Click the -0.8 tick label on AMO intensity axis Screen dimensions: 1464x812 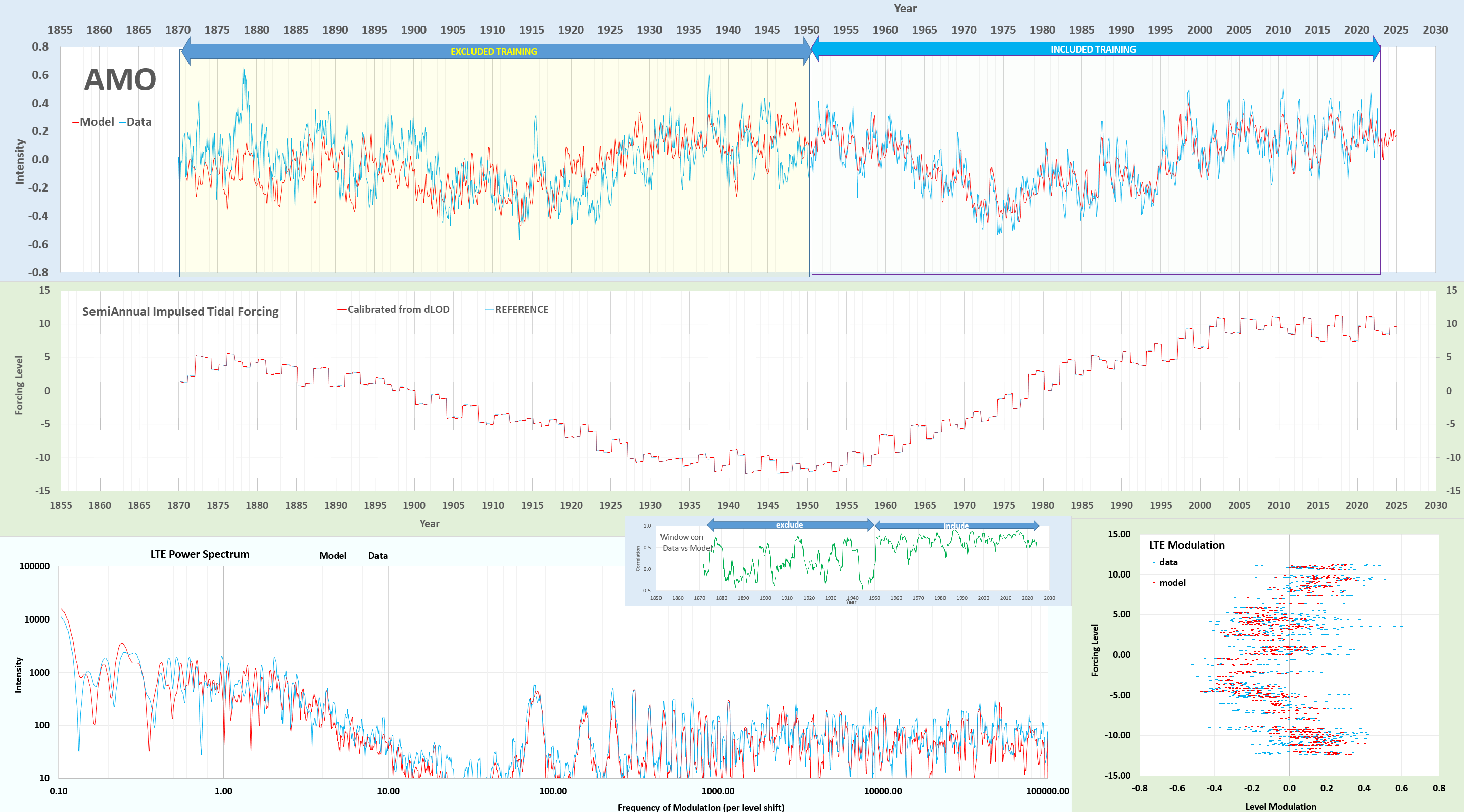[38, 272]
